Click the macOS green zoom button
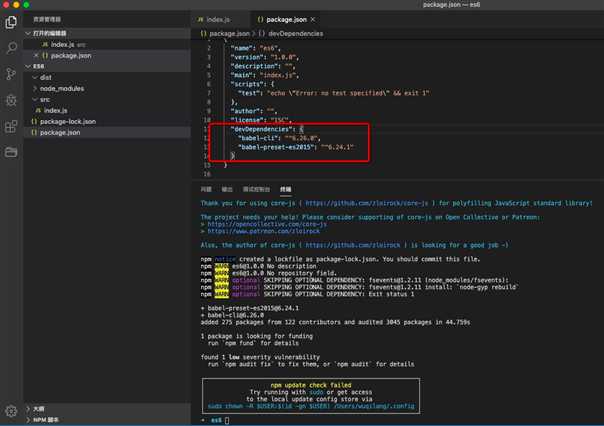 (26, 5)
